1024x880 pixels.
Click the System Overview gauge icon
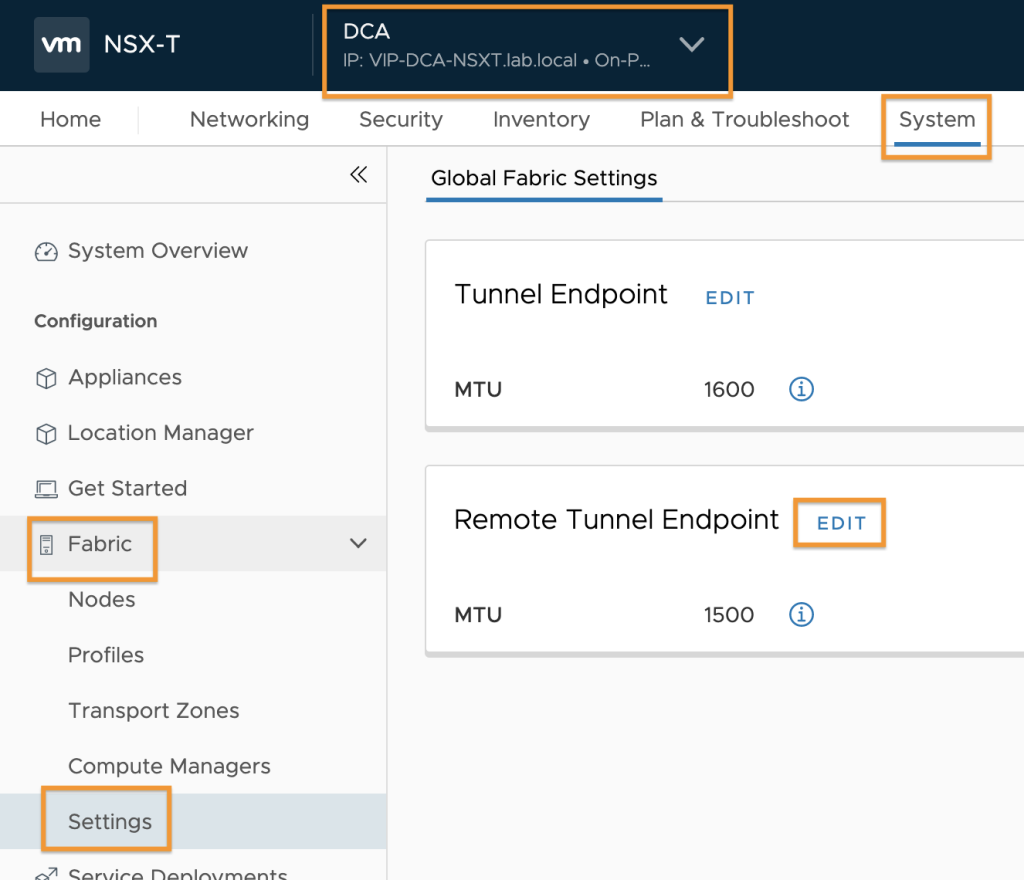(46, 251)
